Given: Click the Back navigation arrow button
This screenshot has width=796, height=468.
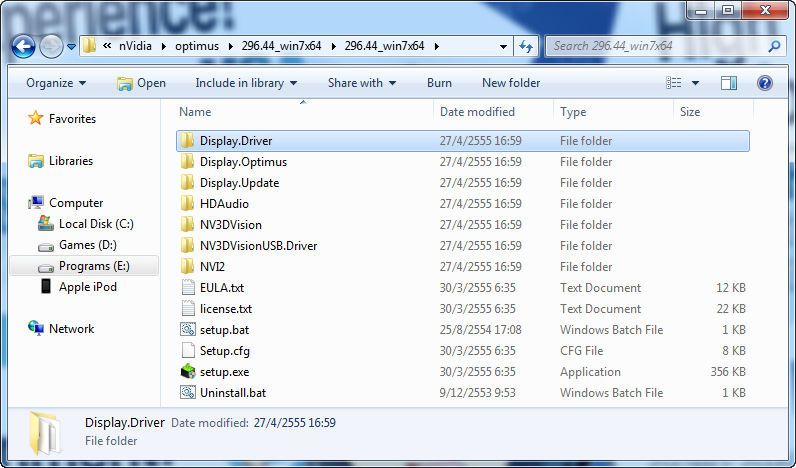Looking at the screenshot, I should click(24, 46).
